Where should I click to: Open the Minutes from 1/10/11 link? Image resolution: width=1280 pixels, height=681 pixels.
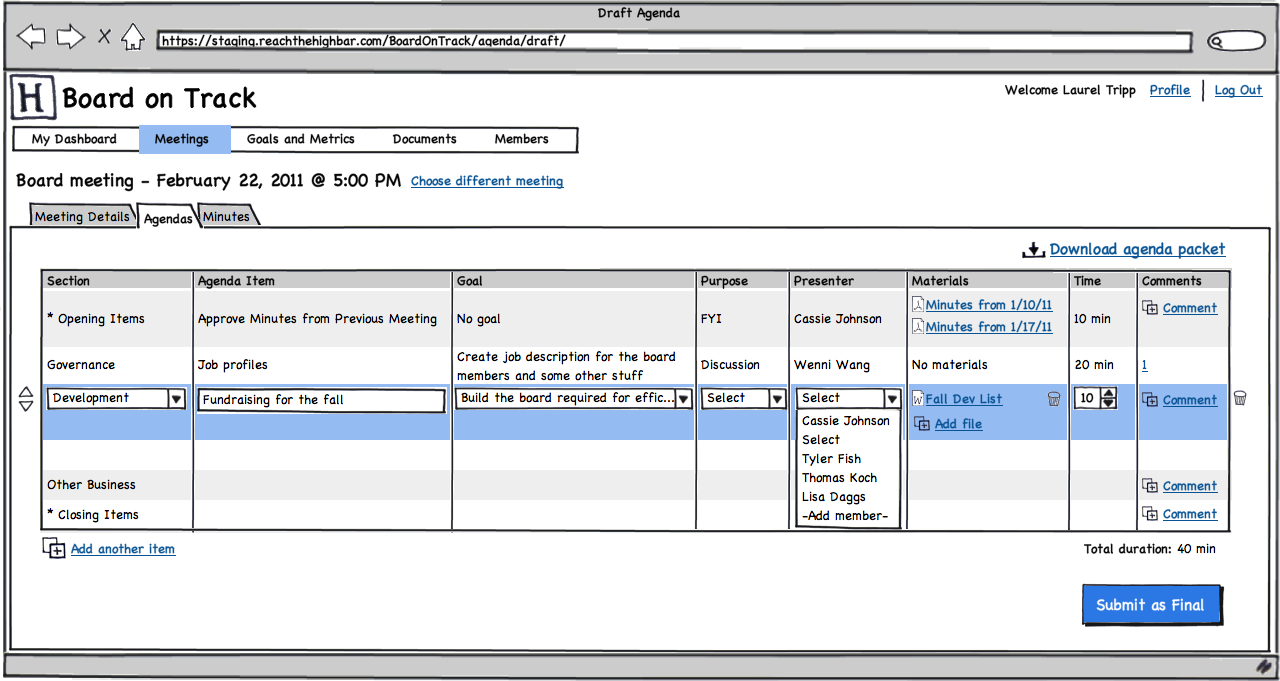[x=989, y=305]
